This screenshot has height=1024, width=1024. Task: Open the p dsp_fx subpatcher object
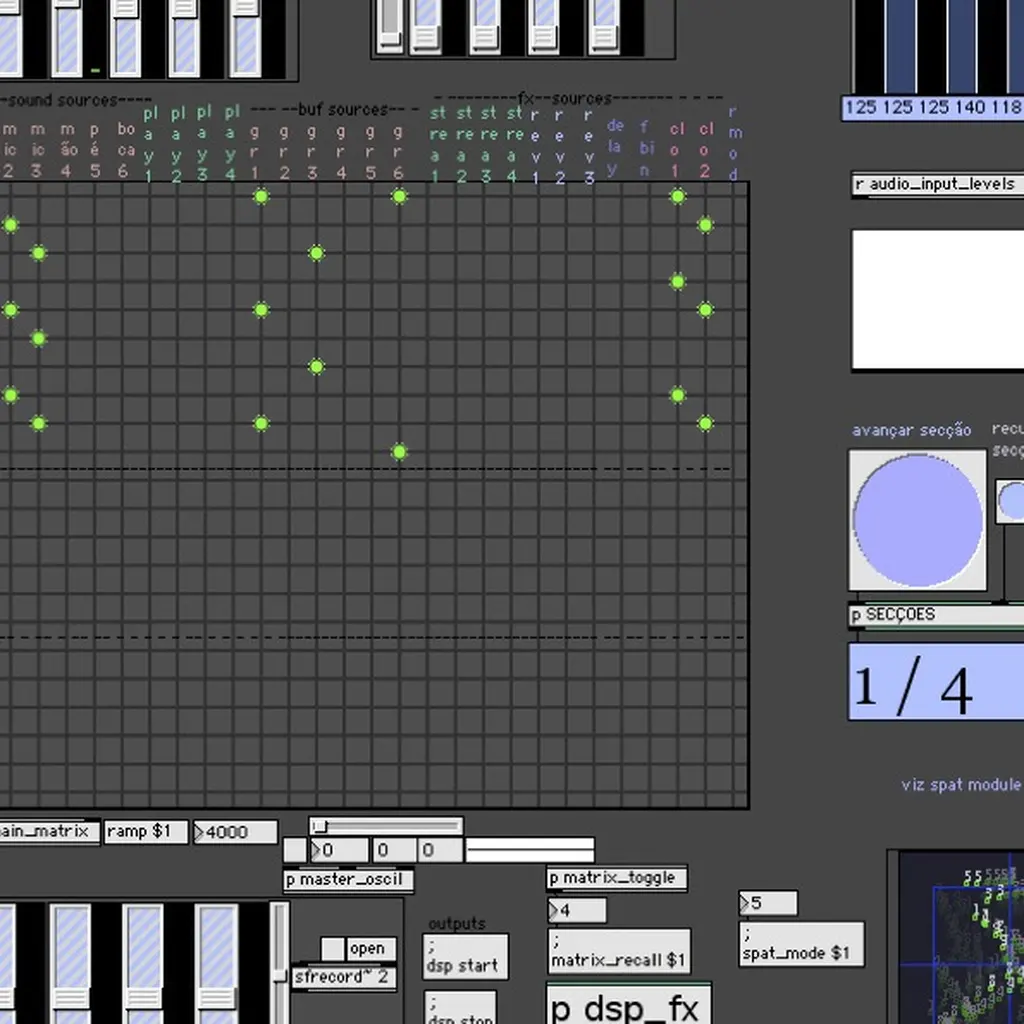point(628,1006)
